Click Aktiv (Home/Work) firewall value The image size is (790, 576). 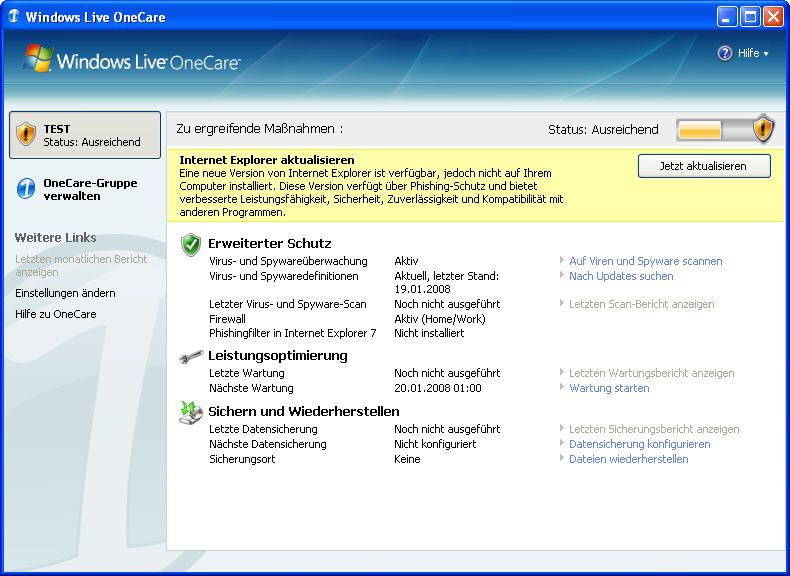point(439,319)
